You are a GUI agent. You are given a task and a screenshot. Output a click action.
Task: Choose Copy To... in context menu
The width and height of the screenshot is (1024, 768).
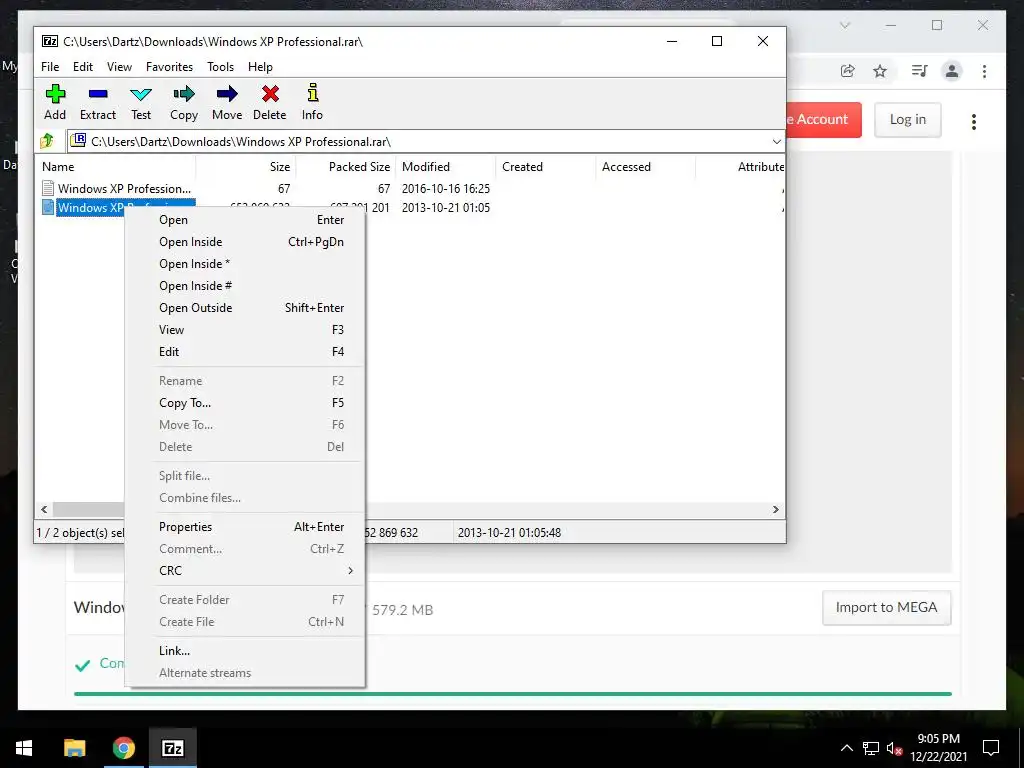pyautogui.click(x=245, y=403)
